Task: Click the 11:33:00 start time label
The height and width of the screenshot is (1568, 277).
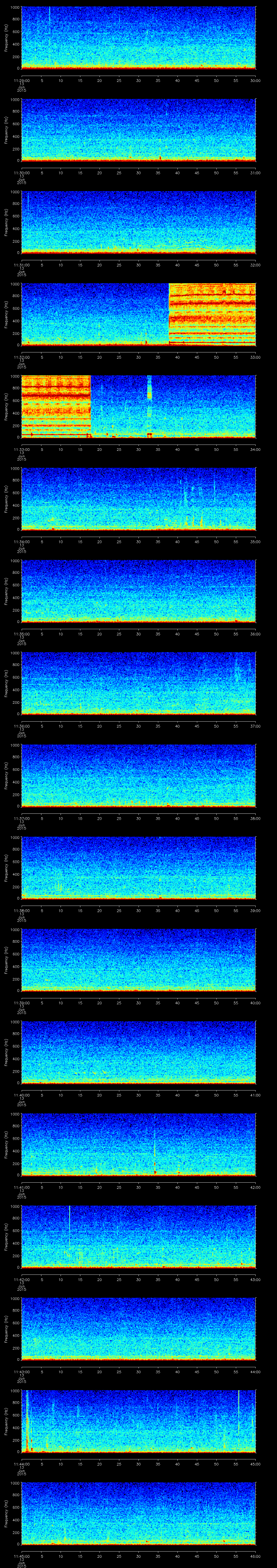Action: pos(21,449)
